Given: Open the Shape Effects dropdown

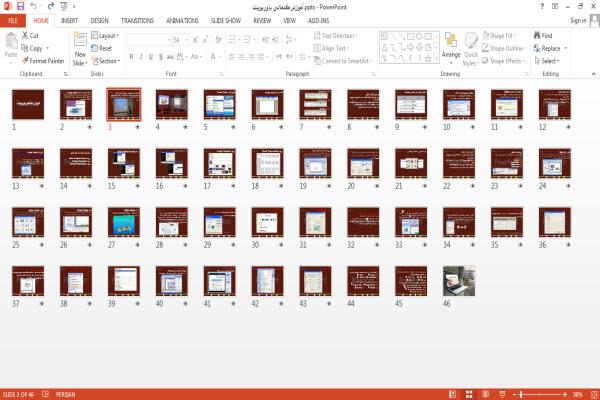Looking at the screenshot, I should click(503, 61).
